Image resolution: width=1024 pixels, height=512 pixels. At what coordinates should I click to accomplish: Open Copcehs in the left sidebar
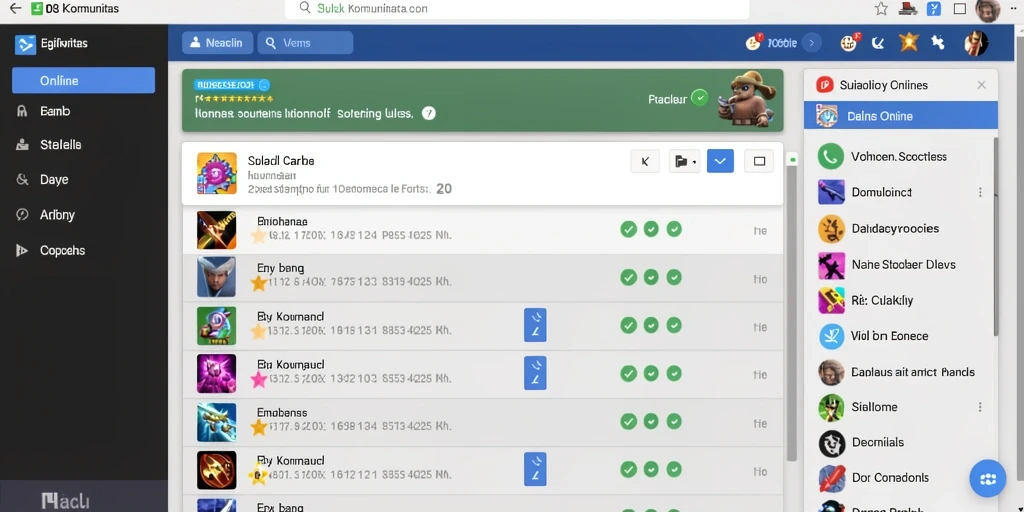(62, 250)
